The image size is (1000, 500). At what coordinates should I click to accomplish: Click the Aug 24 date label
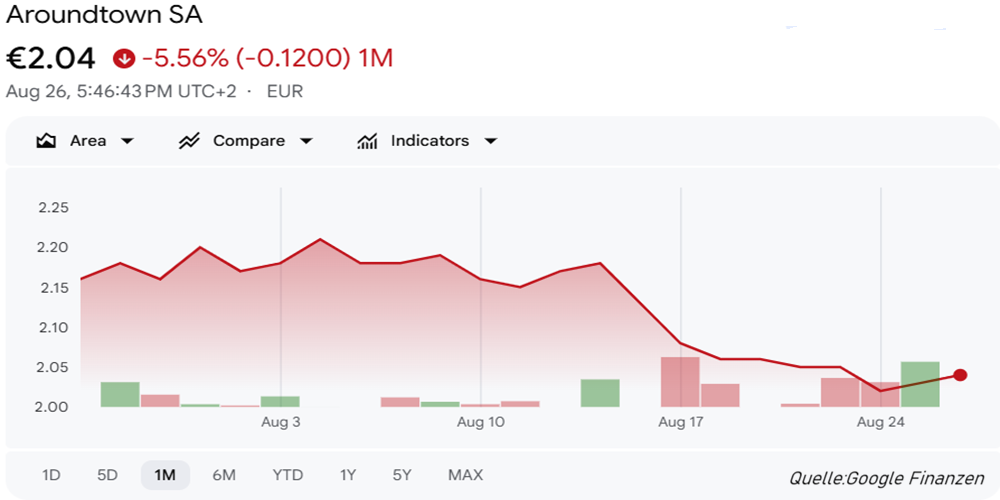[881, 422]
